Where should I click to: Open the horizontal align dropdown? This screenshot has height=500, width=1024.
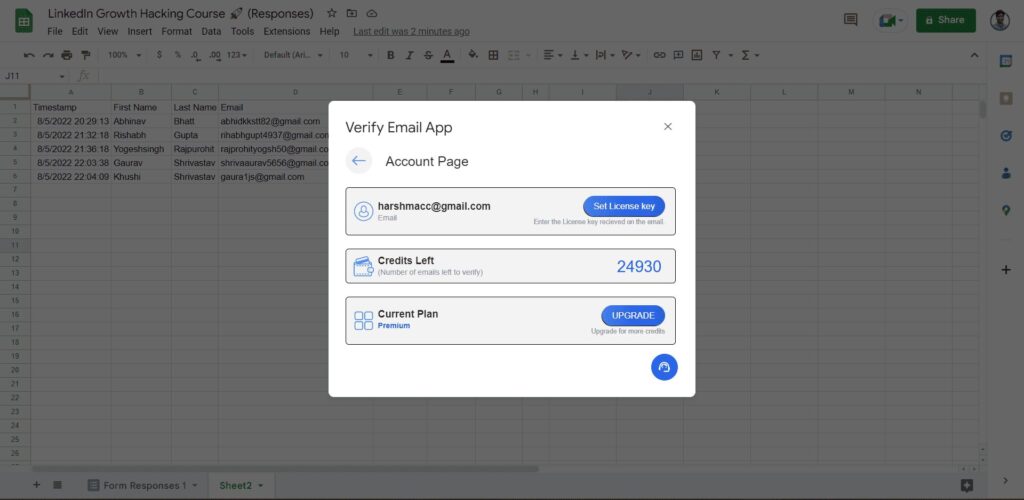point(552,55)
